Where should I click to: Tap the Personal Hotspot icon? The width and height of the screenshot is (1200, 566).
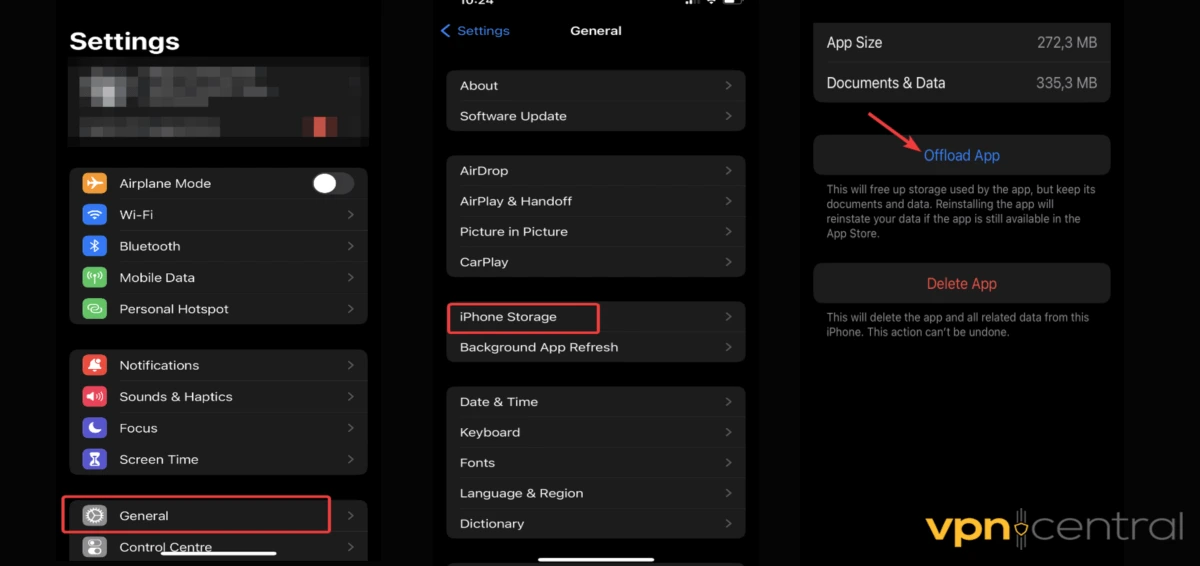point(95,309)
